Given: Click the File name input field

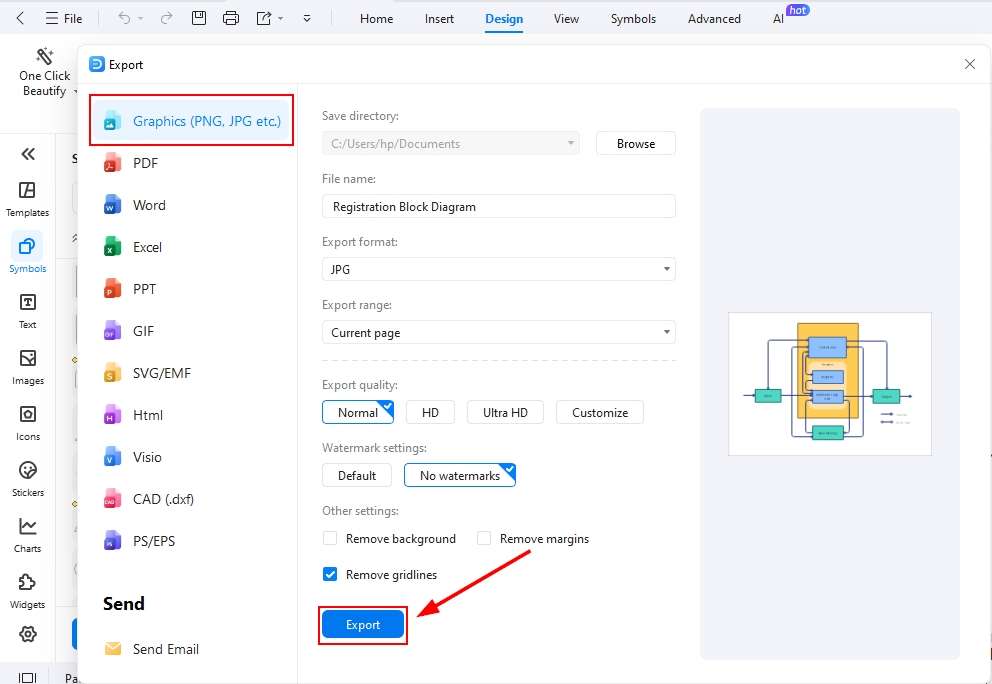Looking at the screenshot, I should pyautogui.click(x=498, y=206).
